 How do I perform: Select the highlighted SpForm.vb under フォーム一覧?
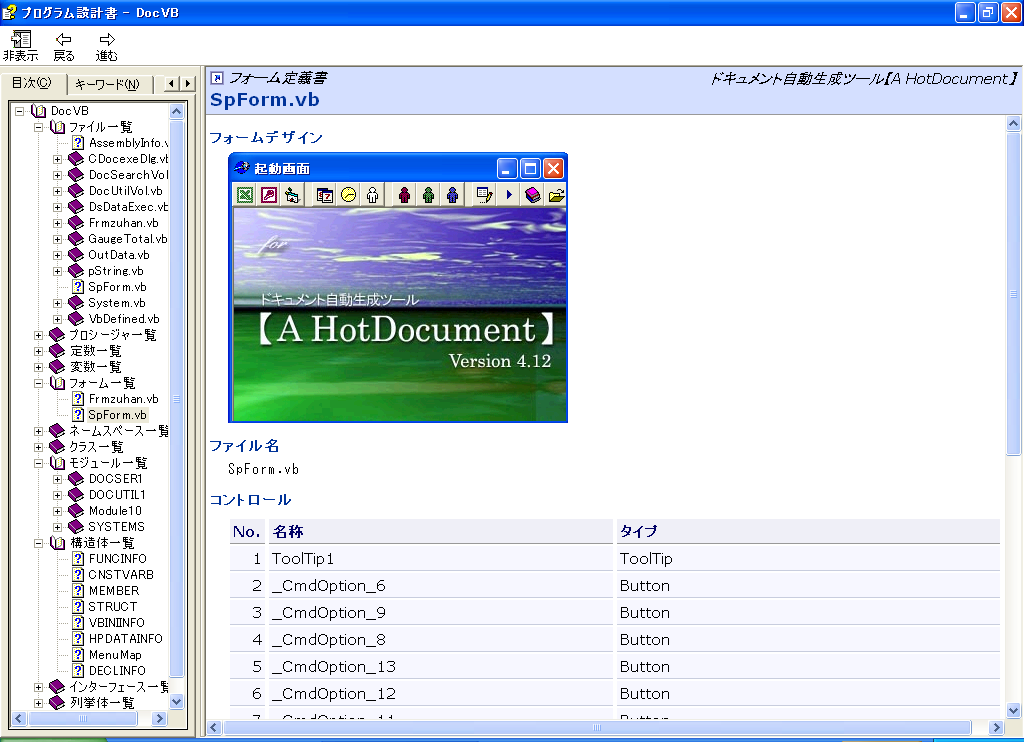click(118, 415)
